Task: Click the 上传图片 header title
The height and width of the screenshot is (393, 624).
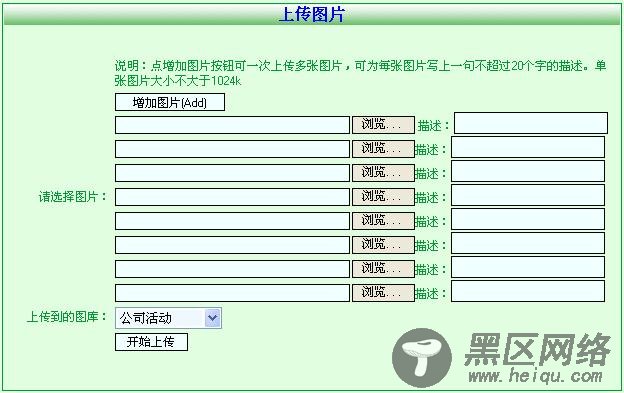Action: pyautogui.click(x=312, y=14)
